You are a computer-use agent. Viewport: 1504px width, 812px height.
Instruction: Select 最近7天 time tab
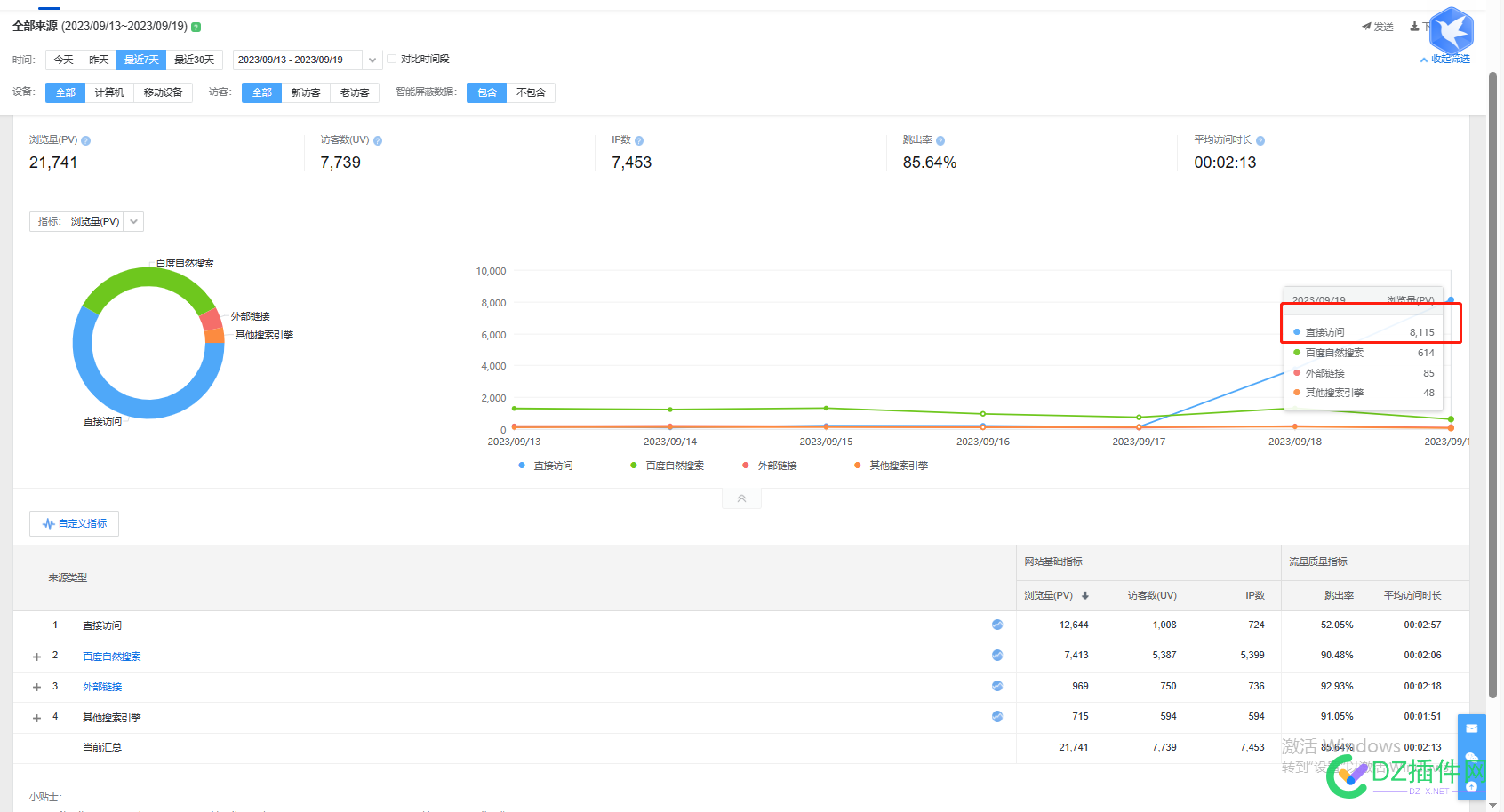tap(141, 60)
